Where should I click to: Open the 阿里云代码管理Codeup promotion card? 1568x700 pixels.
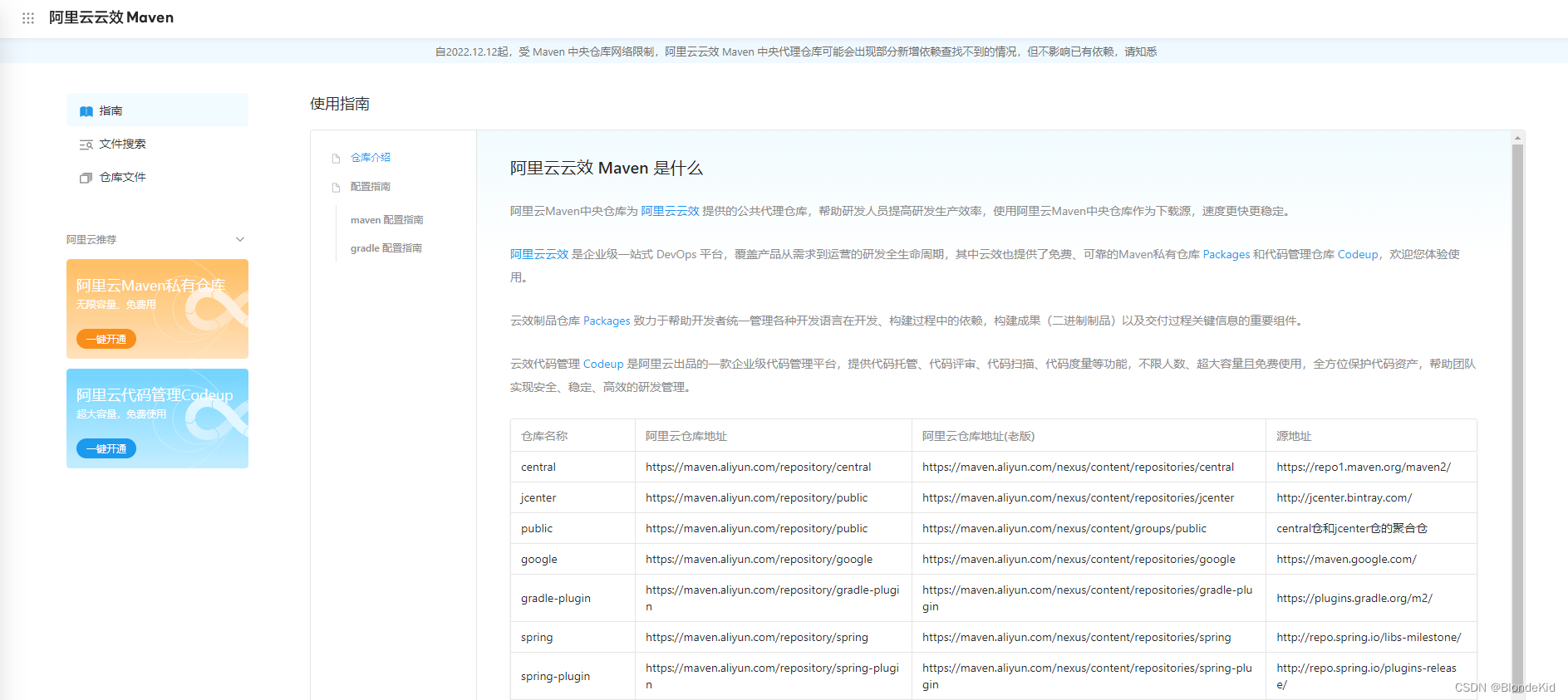pyautogui.click(x=157, y=419)
